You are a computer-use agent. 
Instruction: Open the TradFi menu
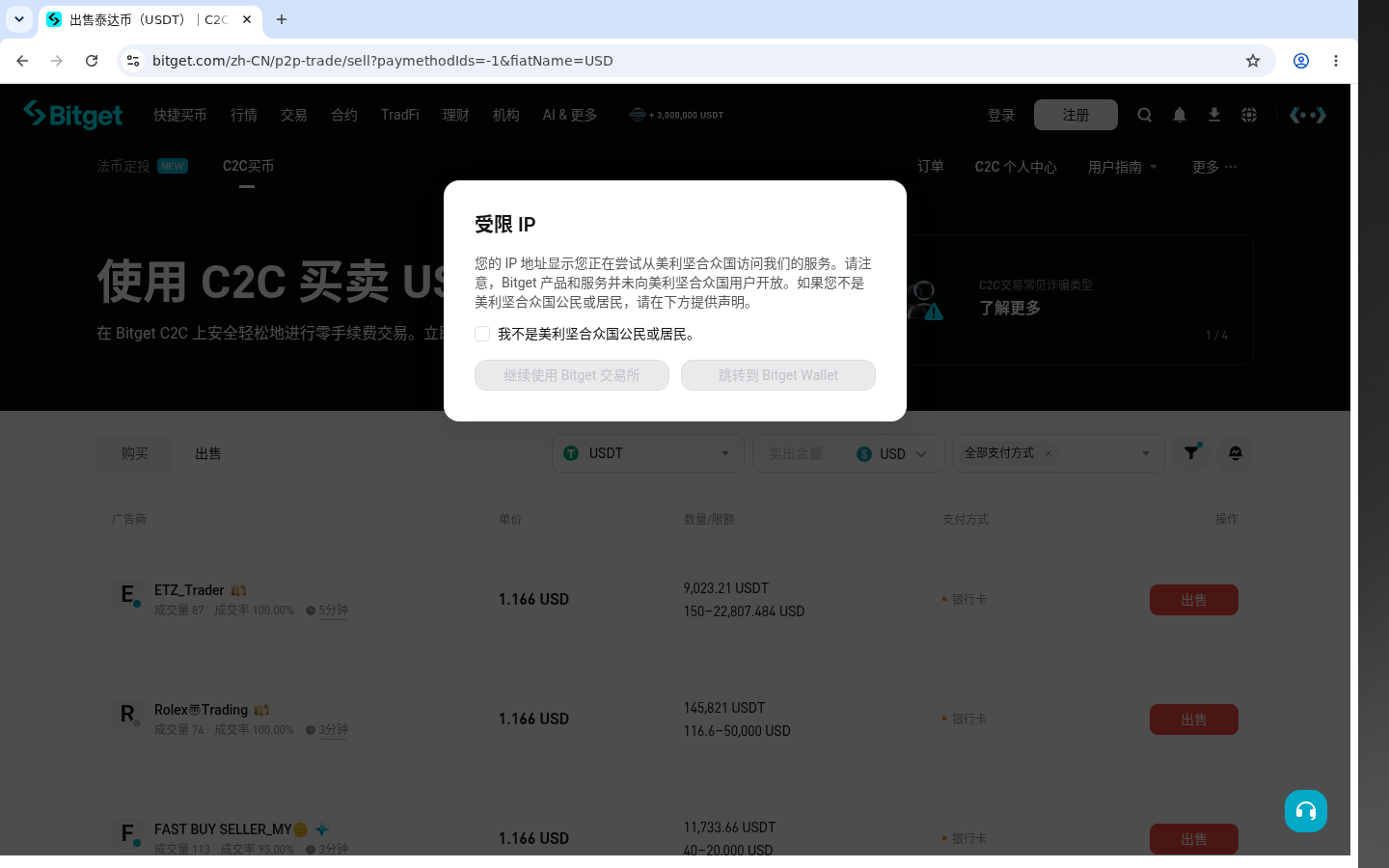coord(400,115)
